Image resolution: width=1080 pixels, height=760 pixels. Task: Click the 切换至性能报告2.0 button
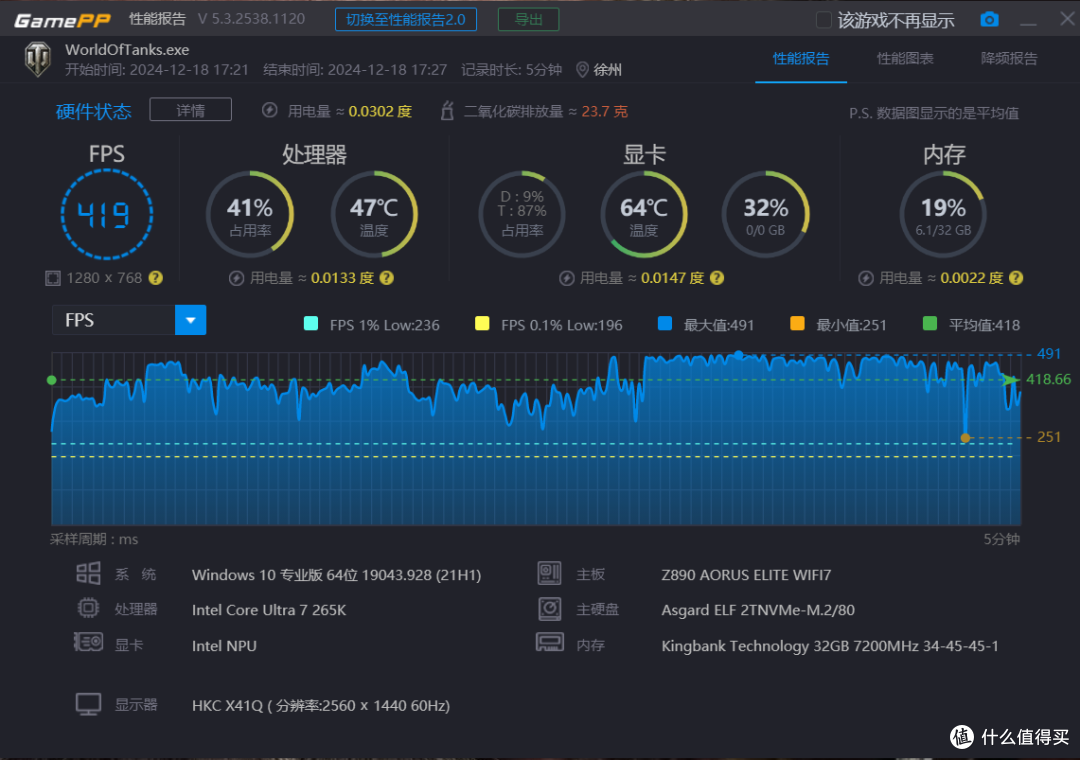pos(406,19)
